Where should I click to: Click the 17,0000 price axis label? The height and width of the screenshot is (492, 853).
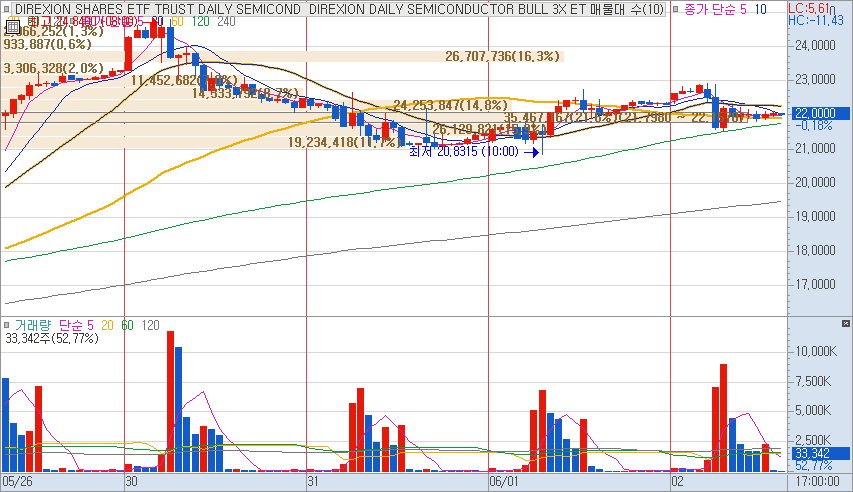click(x=815, y=284)
